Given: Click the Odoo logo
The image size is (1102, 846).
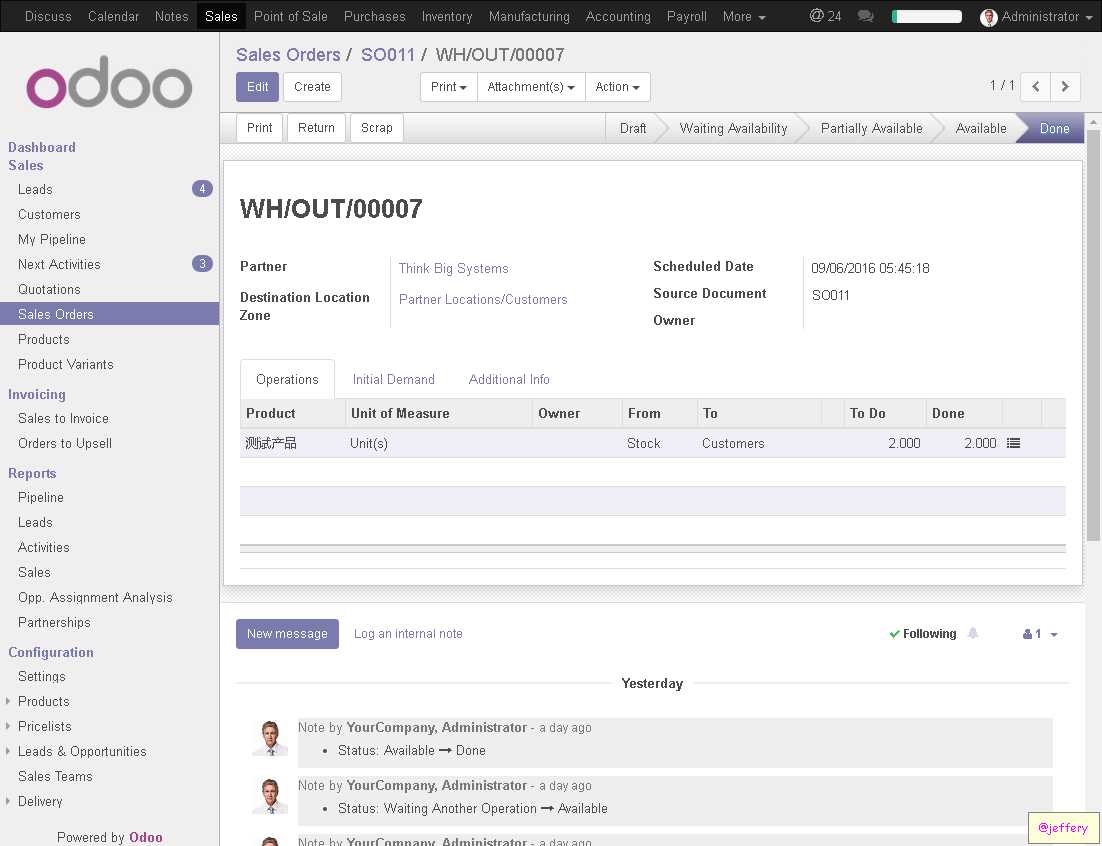Looking at the screenshot, I should coord(109,84).
